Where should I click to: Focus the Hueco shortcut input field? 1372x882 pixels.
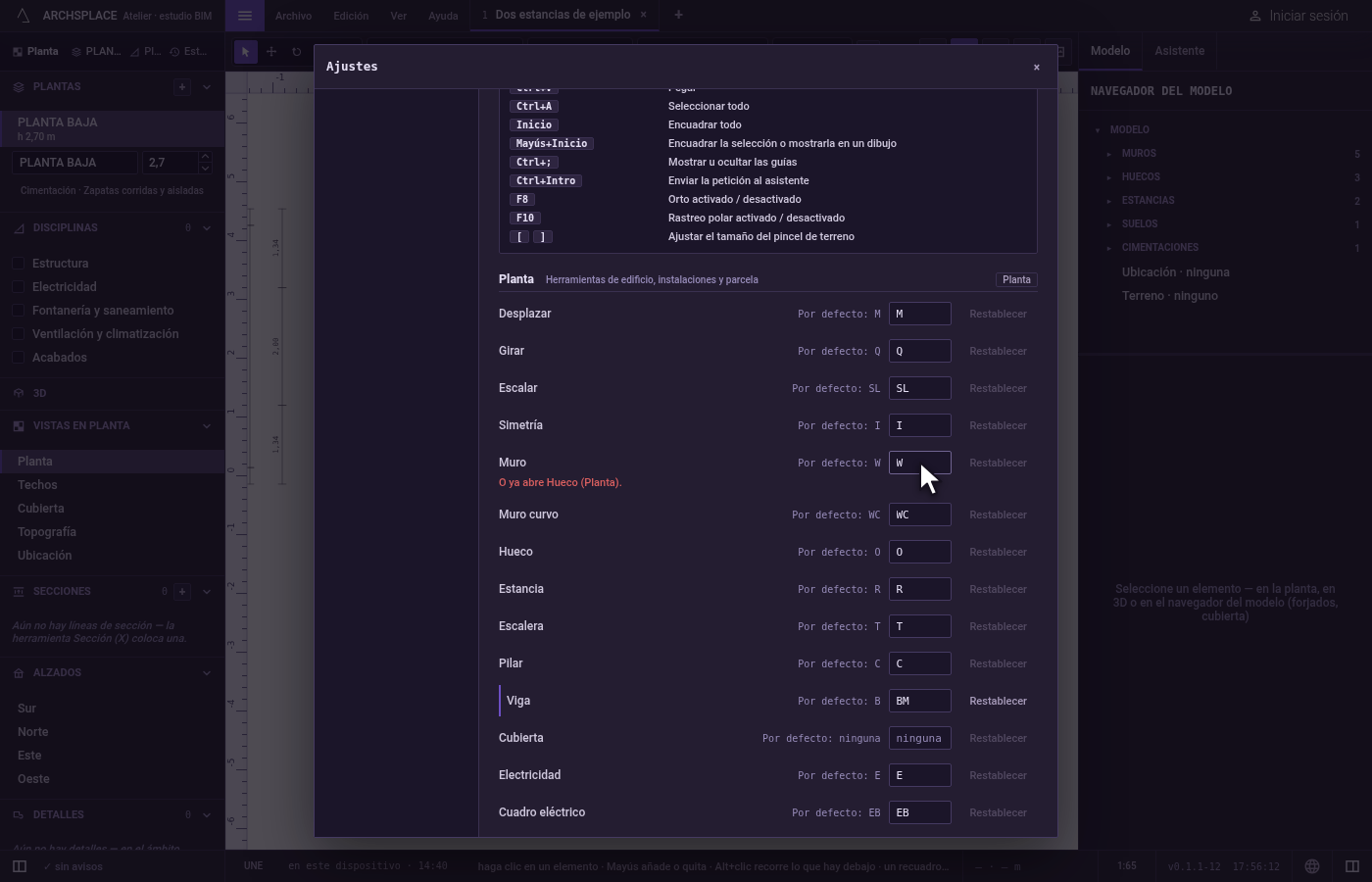coord(919,552)
